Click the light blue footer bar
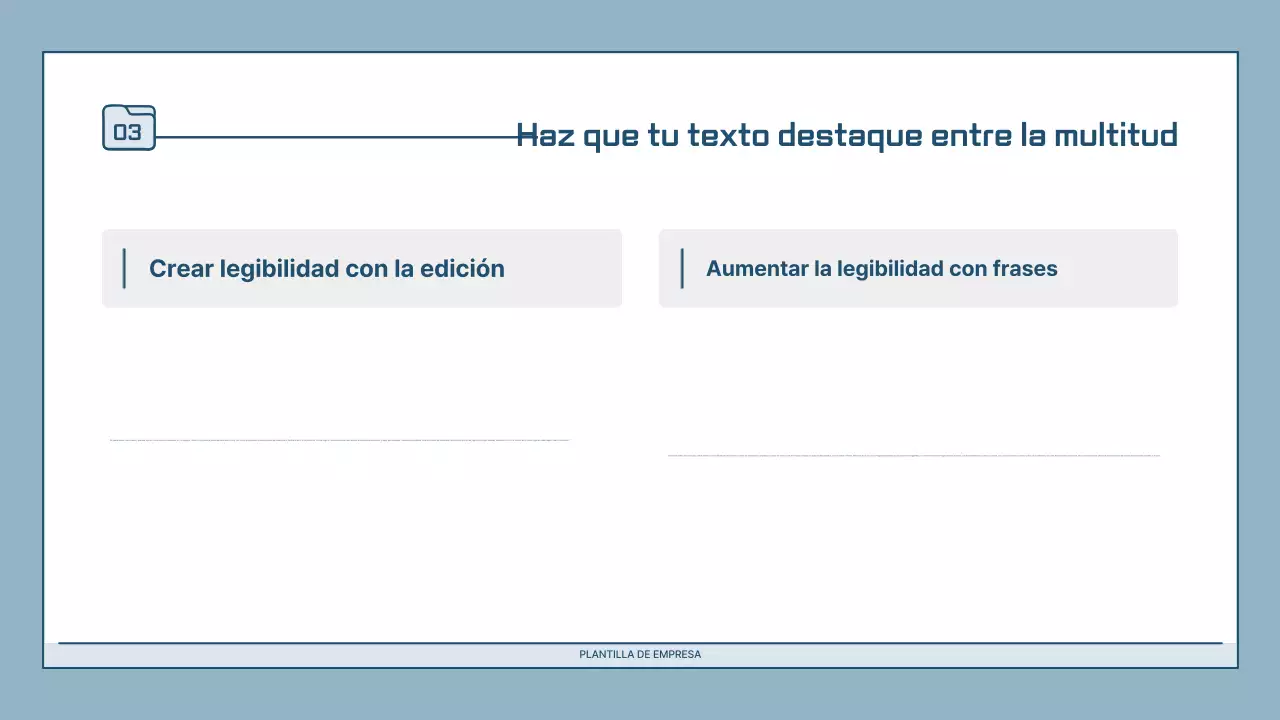This screenshot has height=720, width=1280. (x=300, y=654)
